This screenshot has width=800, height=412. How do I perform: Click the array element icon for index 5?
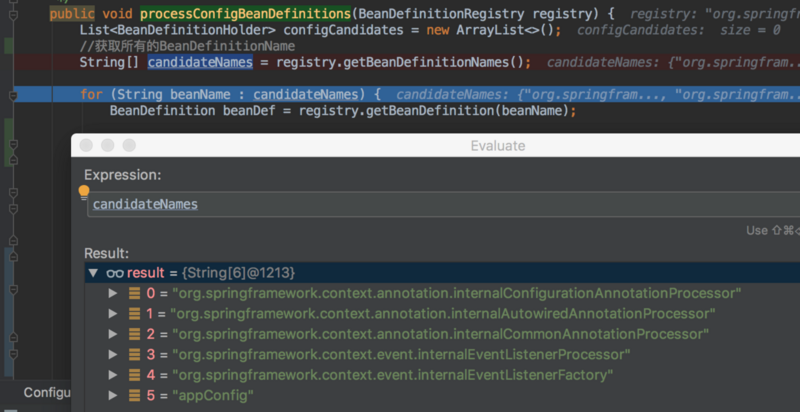(134, 395)
